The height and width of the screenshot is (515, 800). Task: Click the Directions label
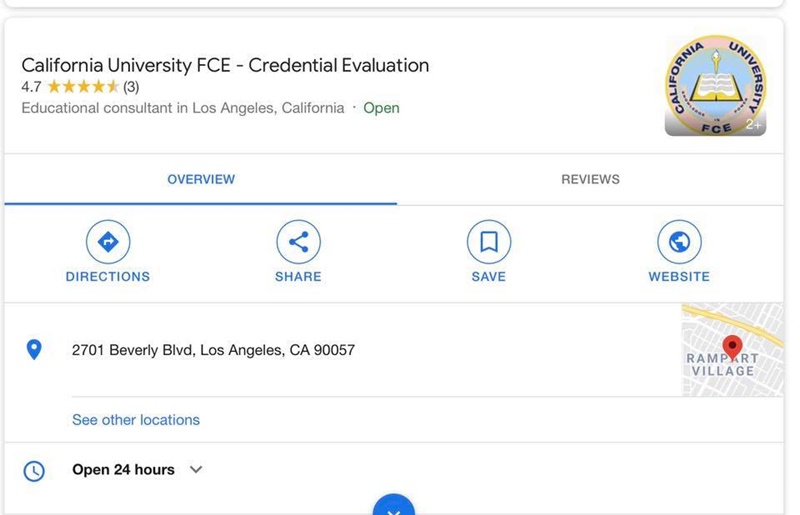pyautogui.click(x=108, y=277)
